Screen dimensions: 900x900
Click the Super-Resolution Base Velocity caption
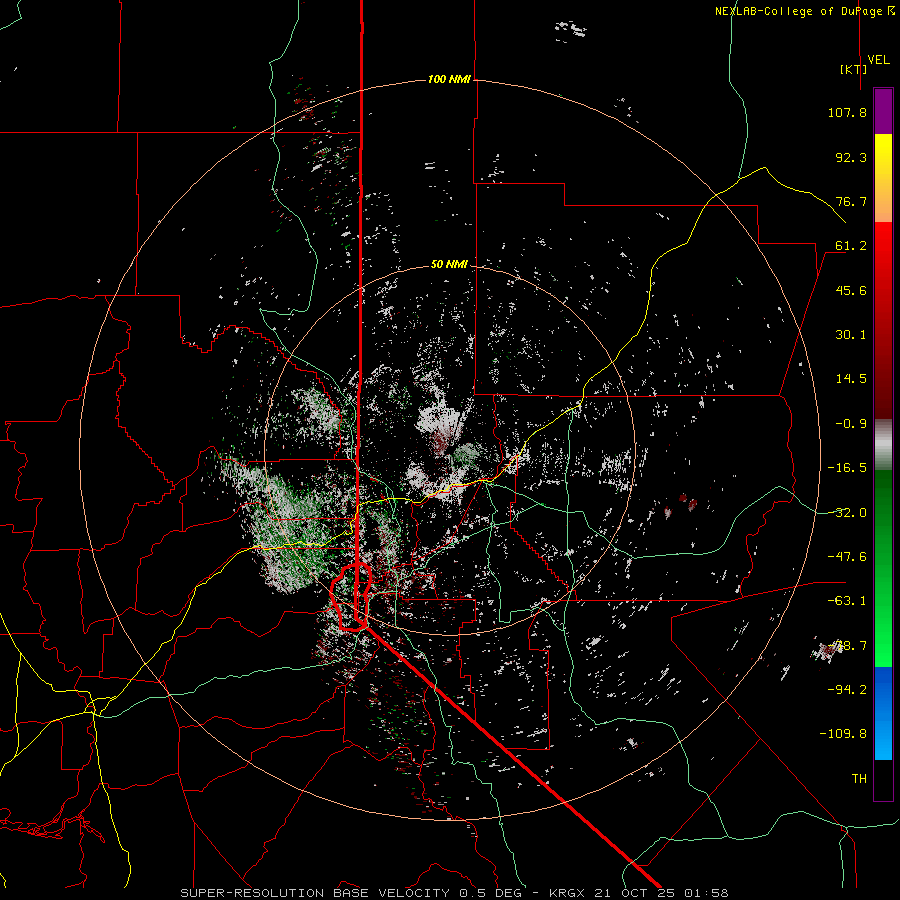point(454,893)
